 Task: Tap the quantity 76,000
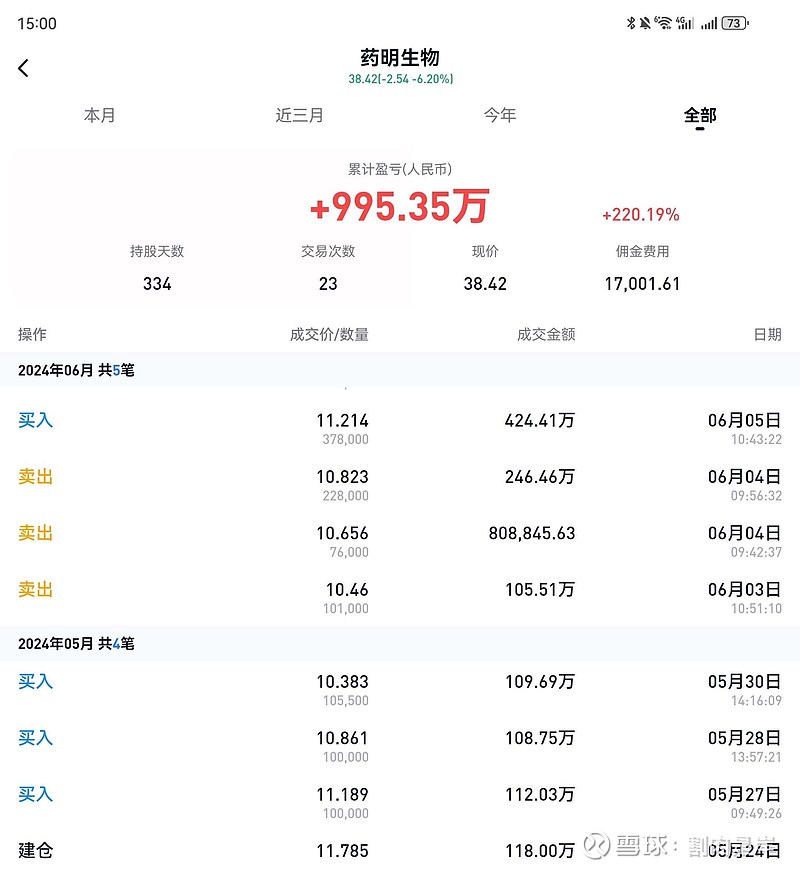pyautogui.click(x=349, y=552)
